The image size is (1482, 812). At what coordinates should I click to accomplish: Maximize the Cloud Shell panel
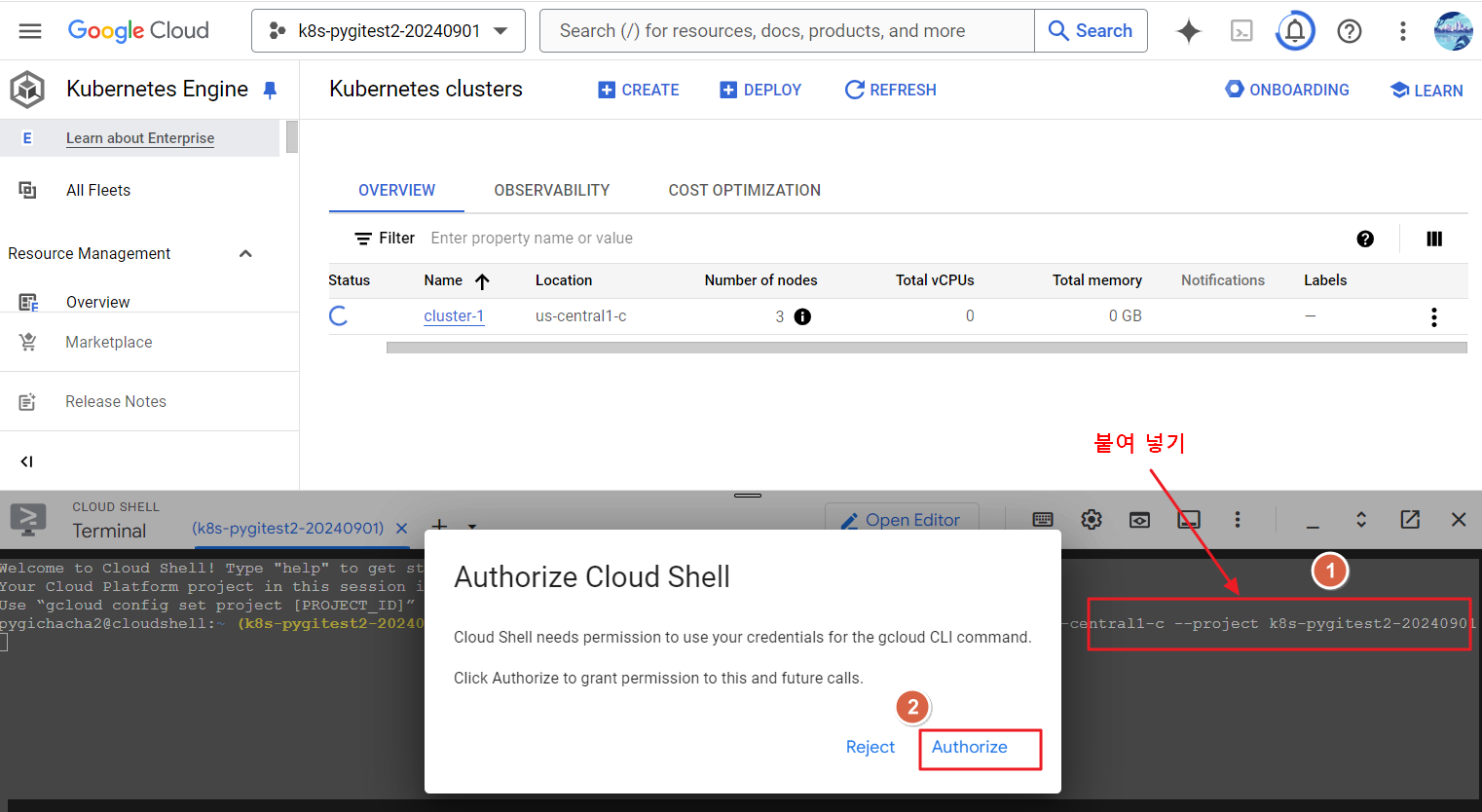point(1361,520)
